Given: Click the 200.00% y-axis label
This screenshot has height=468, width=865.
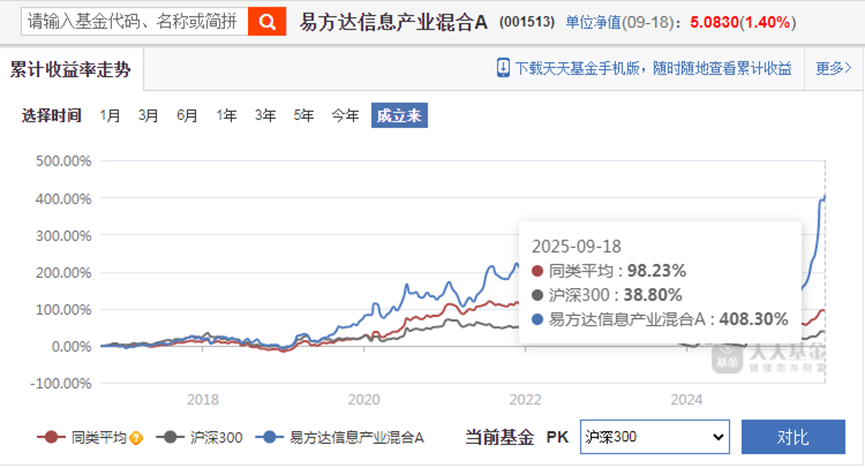Looking at the screenshot, I should (63, 273).
